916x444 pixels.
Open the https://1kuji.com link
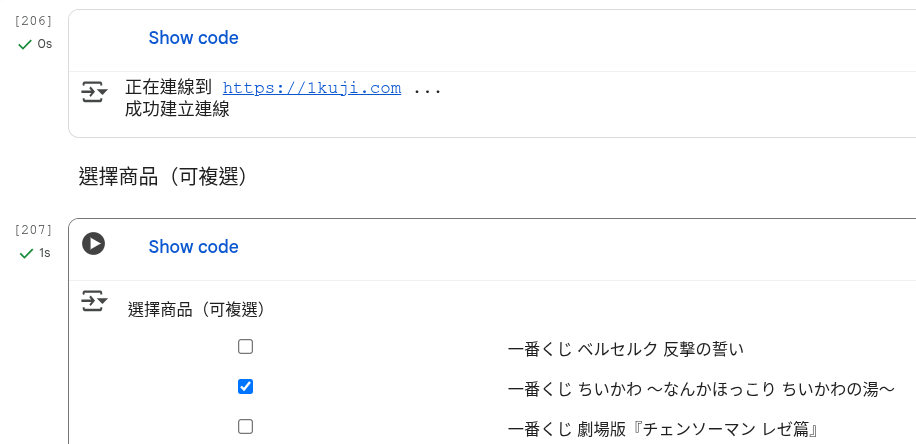click(311, 88)
